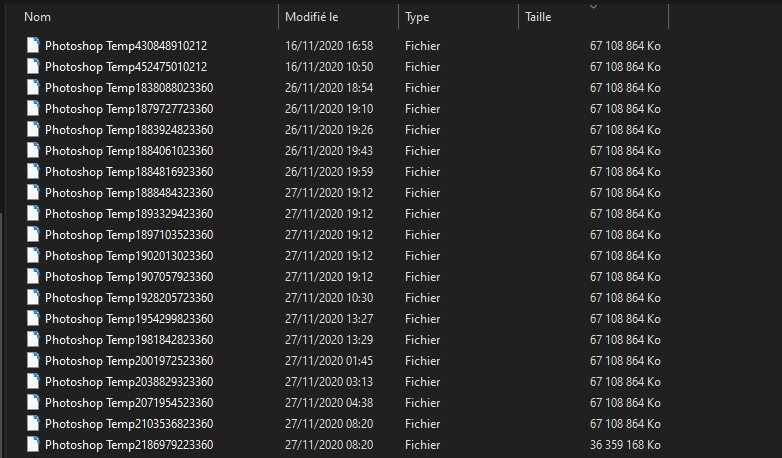Screen dimensions: 782x458
Task: Click the date 16/11/2020 16:58
Action: point(329,46)
